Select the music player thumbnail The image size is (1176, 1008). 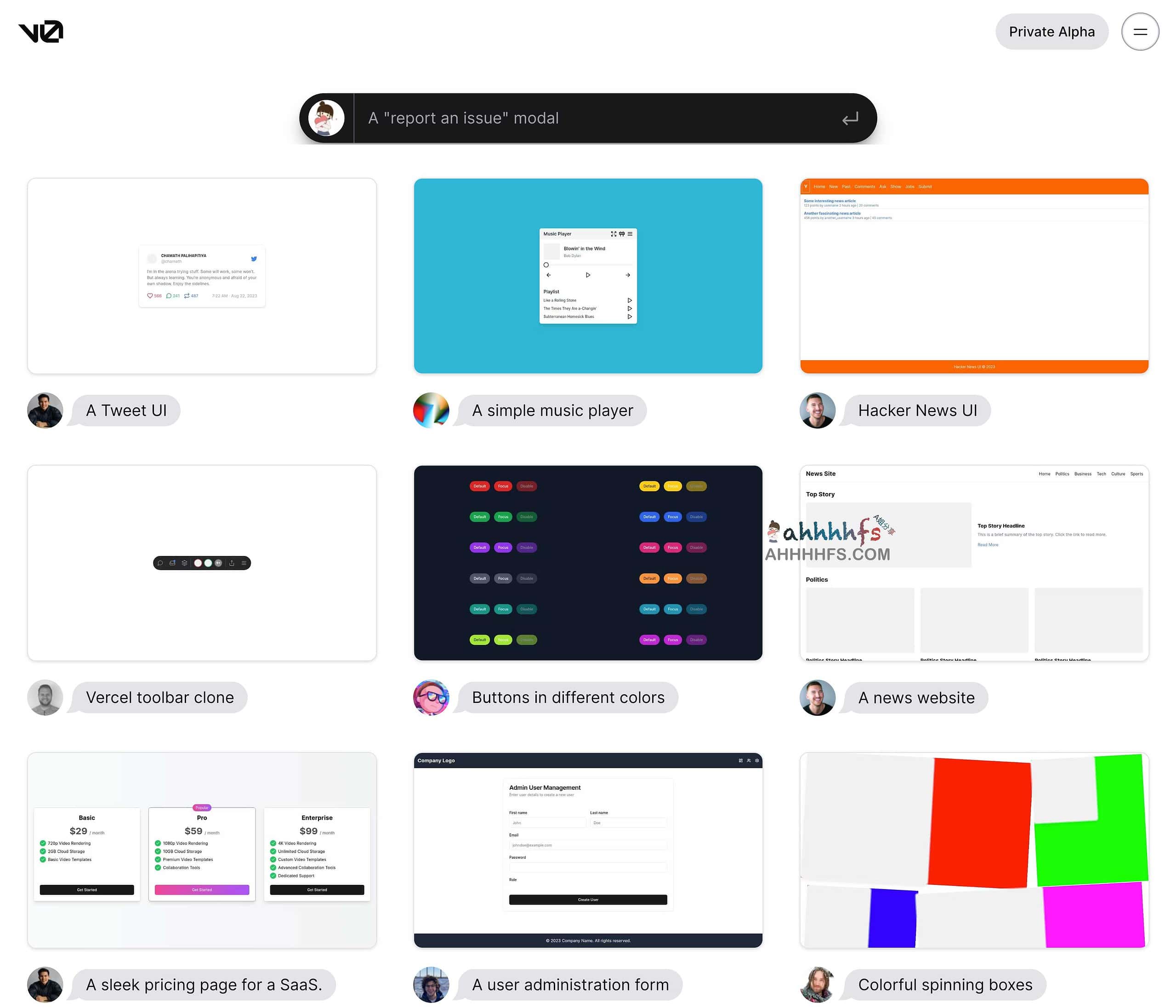click(x=588, y=276)
